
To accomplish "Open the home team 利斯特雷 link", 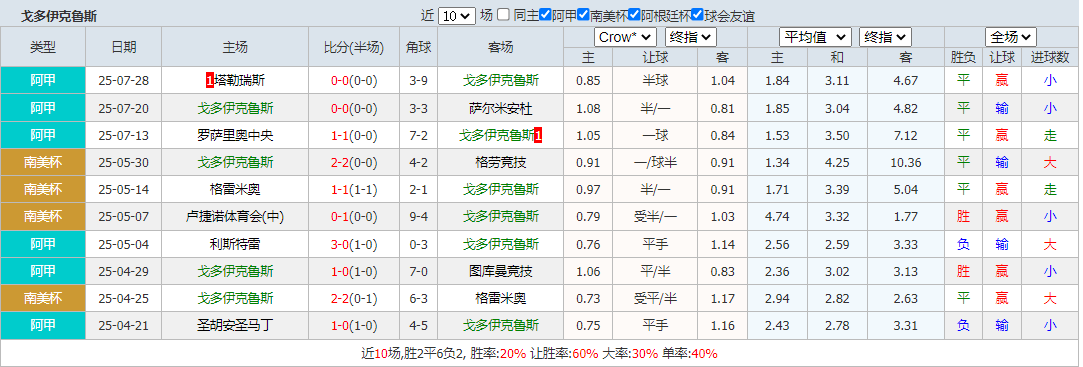I will pyautogui.click(x=235, y=244).
